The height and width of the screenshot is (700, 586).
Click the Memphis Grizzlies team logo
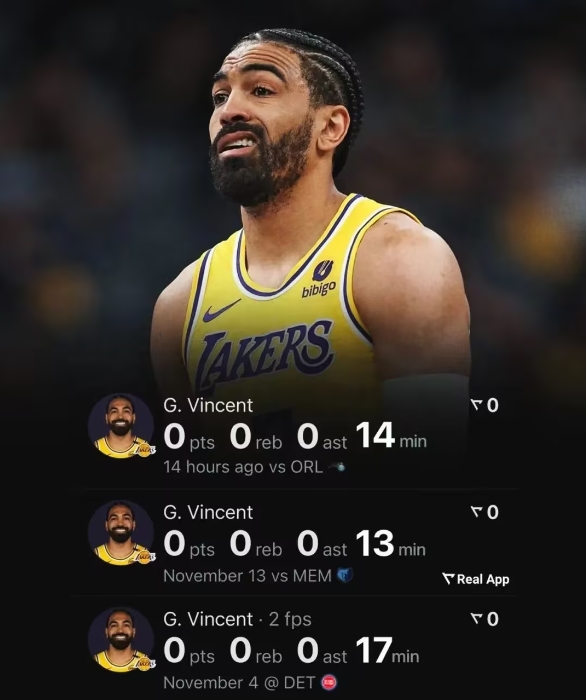[x=345, y=575]
